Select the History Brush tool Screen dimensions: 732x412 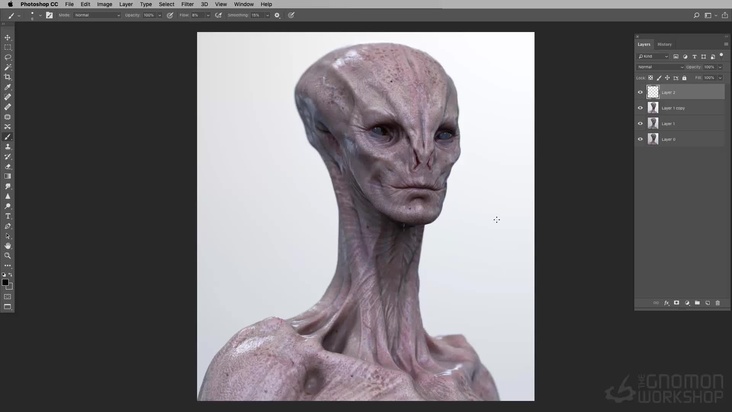[x=7, y=157]
